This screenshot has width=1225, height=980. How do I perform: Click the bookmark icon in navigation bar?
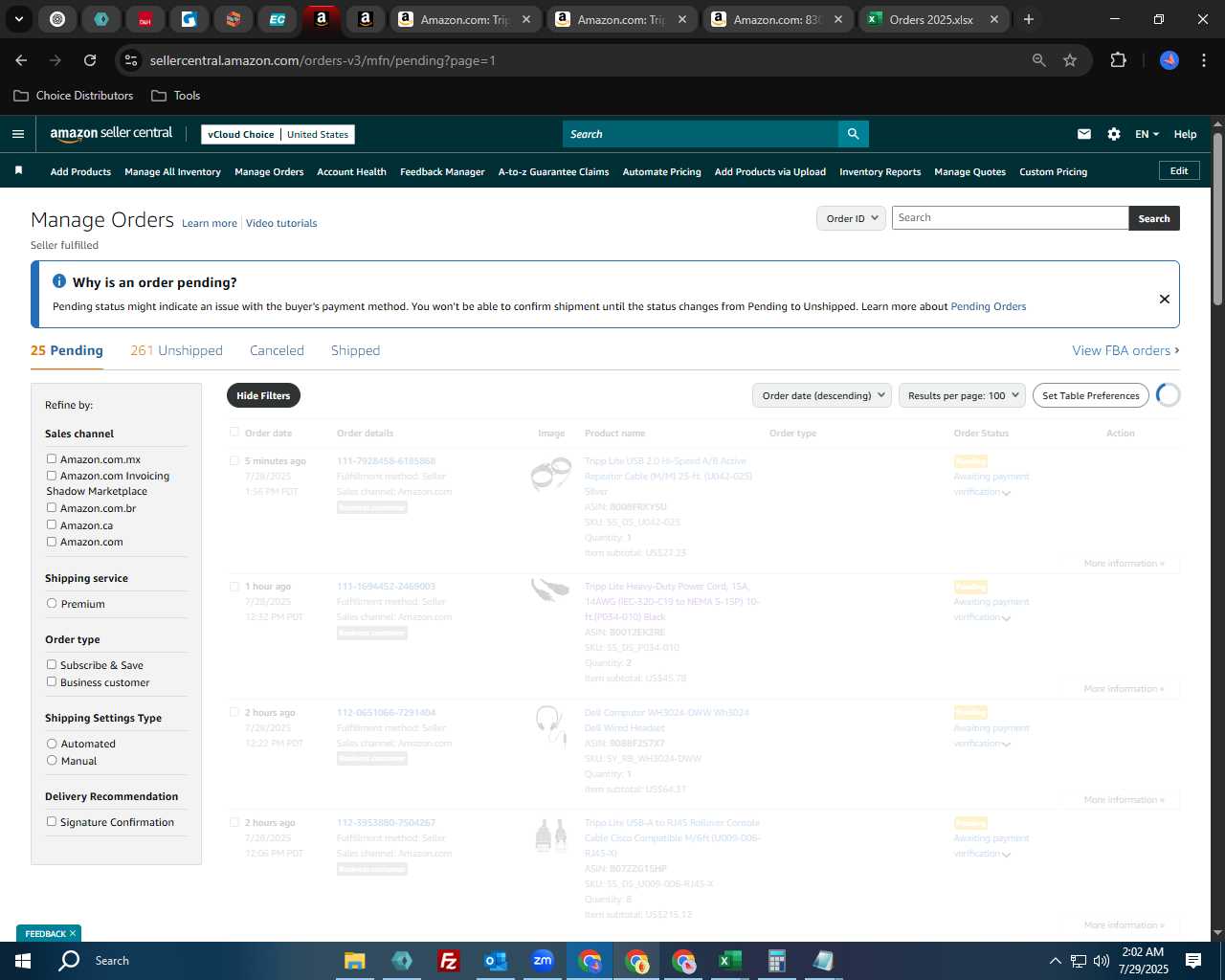point(18,170)
